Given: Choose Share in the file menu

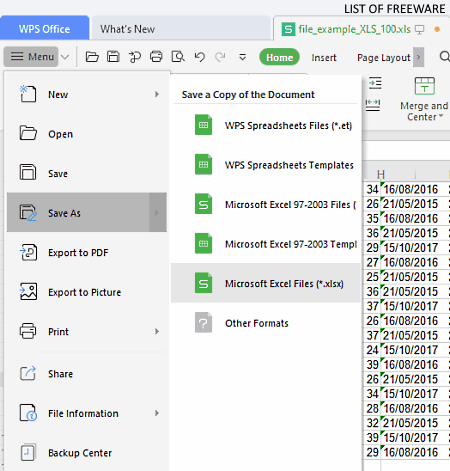Looking at the screenshot, I should coord(87,374).
